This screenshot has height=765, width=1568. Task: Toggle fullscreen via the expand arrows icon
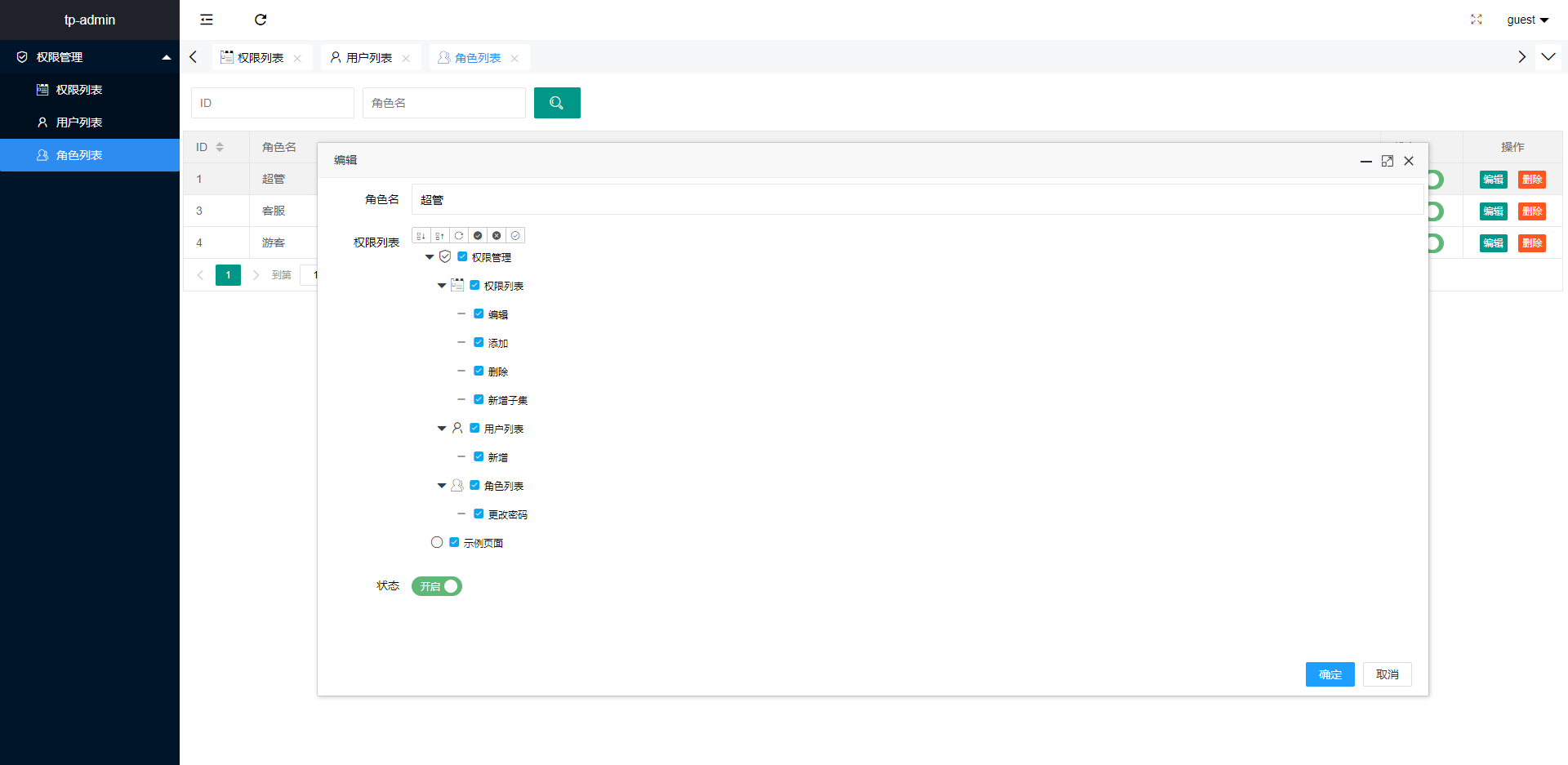[x=1476, y=19]
